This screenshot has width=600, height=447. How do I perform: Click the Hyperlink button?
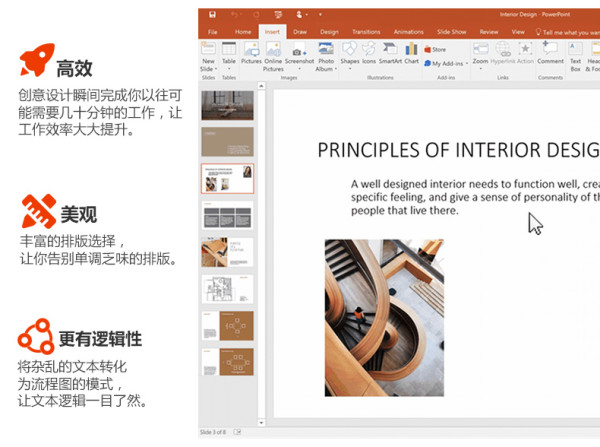click(x=503, y=52)
